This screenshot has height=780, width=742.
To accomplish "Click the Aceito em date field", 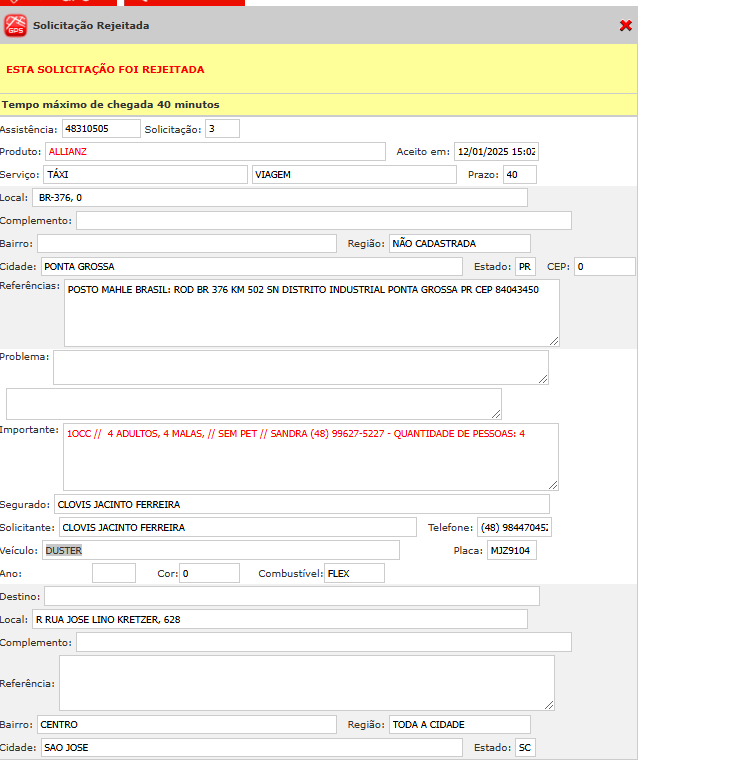I will pos(496,152).
